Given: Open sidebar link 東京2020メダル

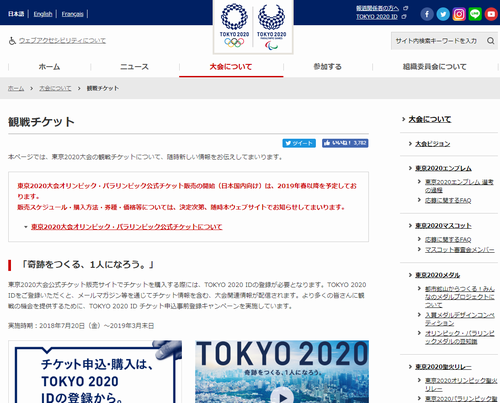Looking at the screenshot, I should (437, 275).
